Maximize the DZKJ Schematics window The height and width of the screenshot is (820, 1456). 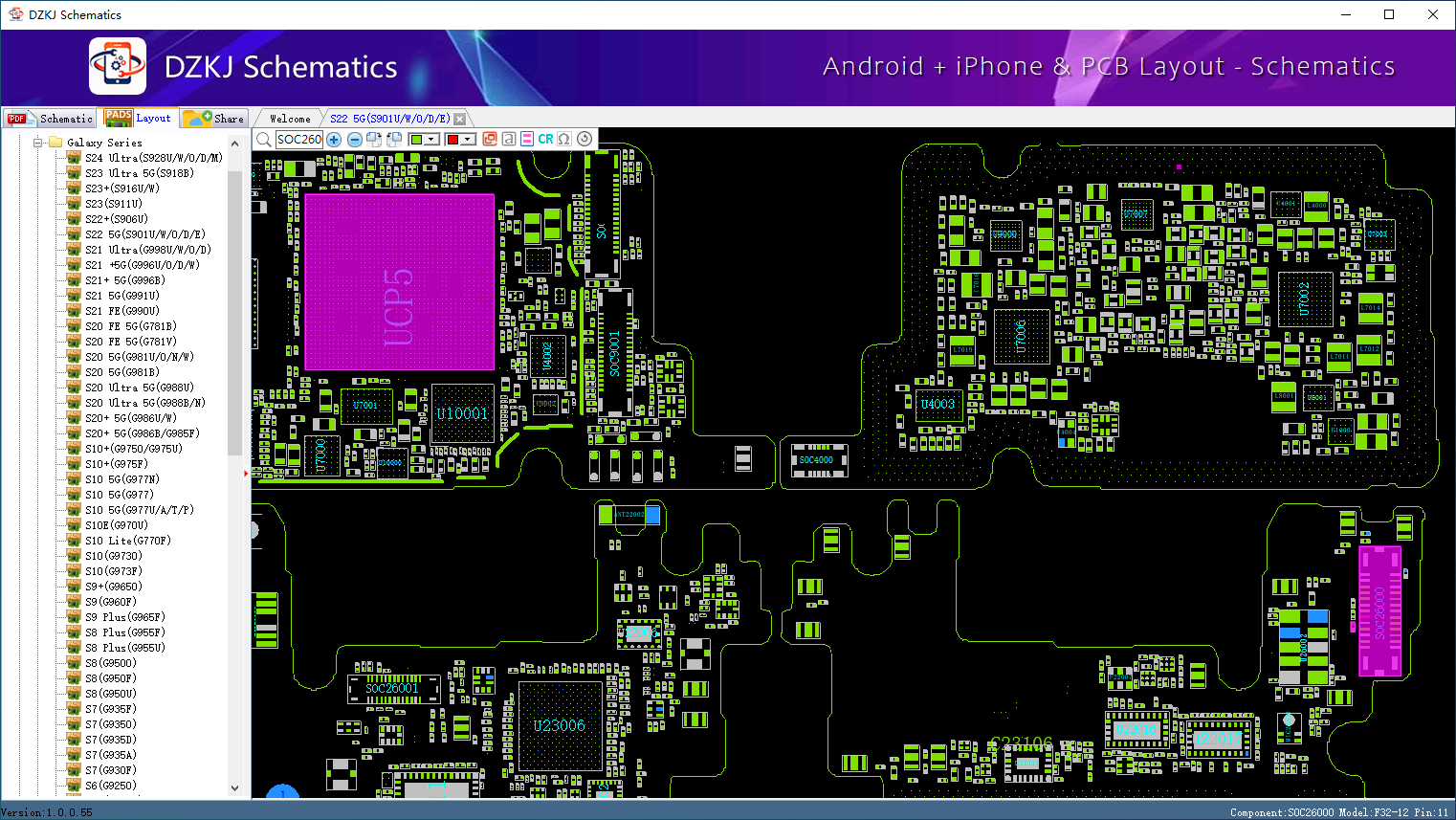coord(1389,14)
